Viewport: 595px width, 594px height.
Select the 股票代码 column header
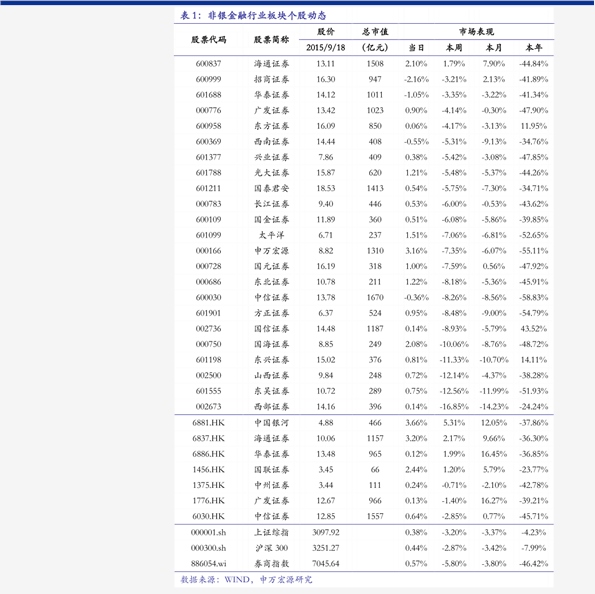(x=208, y=39)
